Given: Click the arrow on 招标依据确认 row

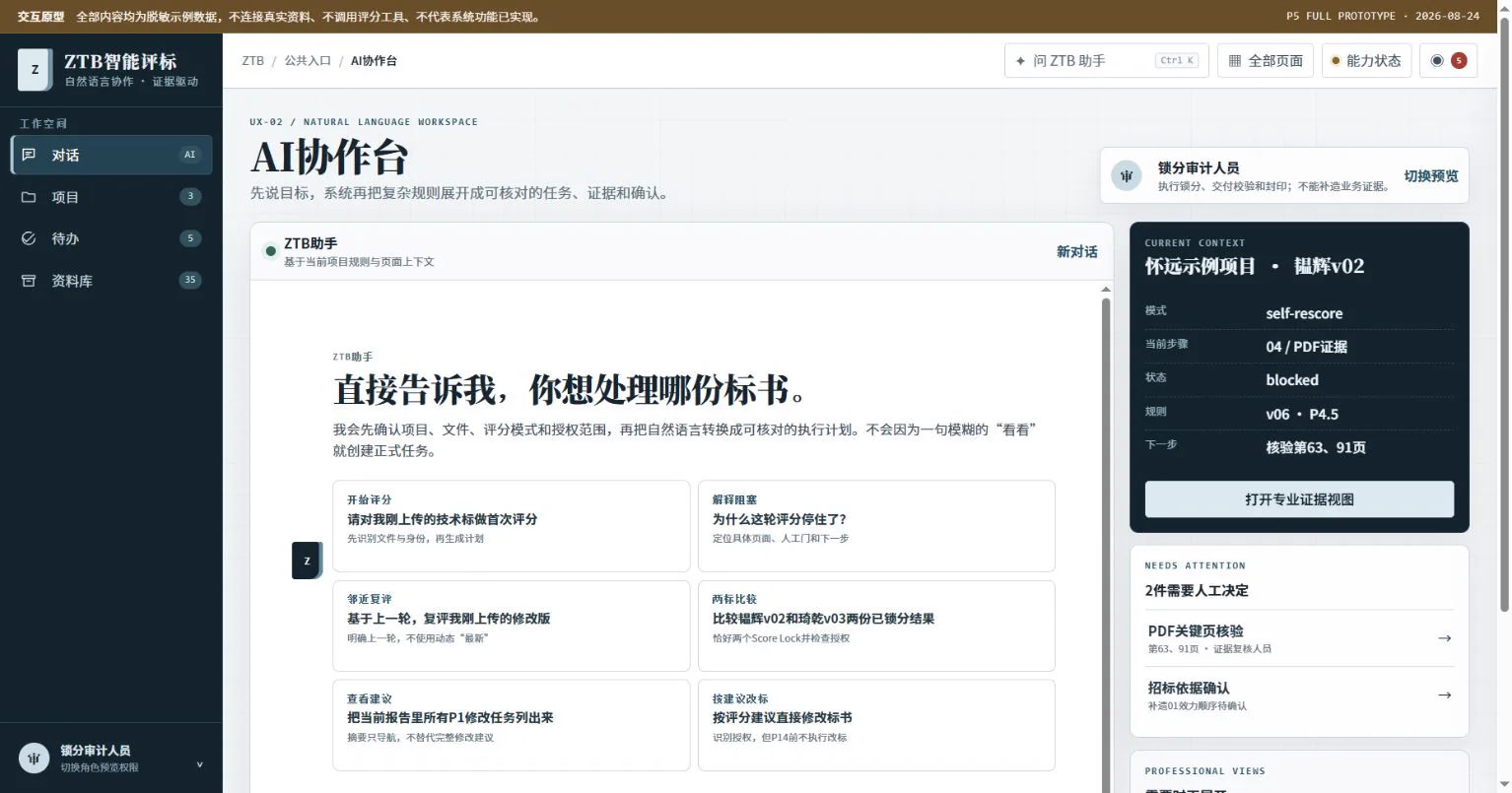Looking at the screenshot, I should pos(1444,695).
